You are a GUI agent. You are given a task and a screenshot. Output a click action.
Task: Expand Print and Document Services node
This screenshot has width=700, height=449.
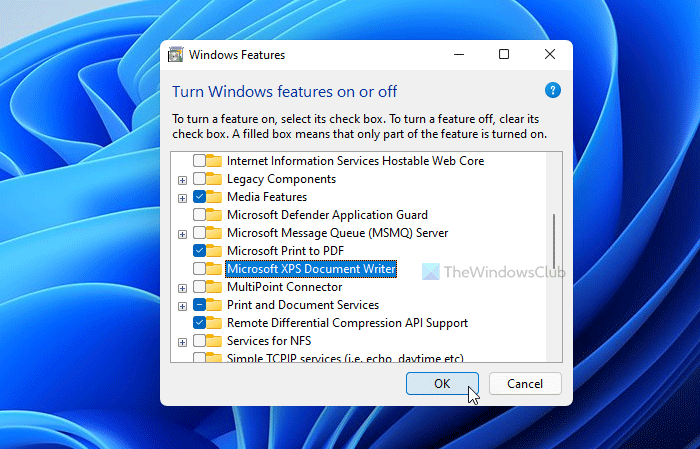pos(182,306)
